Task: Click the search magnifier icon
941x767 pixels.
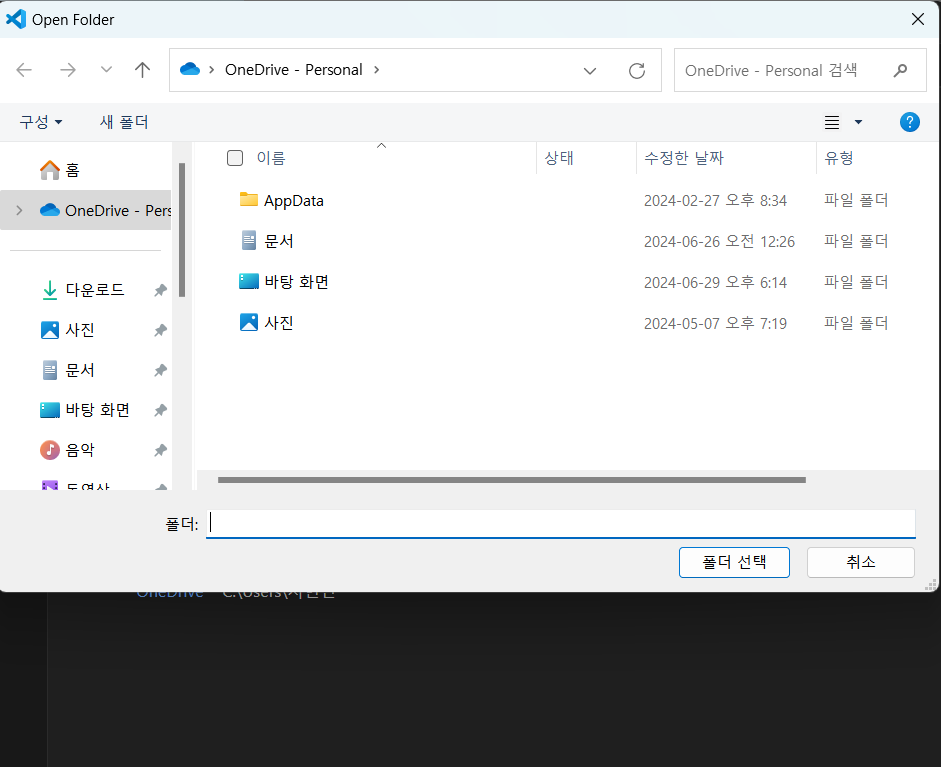Action: 900,71
